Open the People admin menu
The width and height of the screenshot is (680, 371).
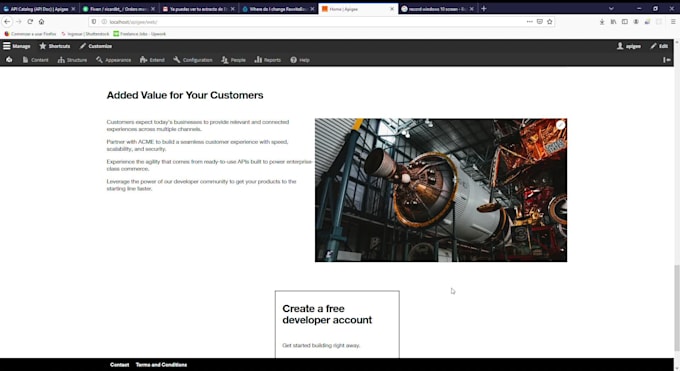click(x=233, y=60)
